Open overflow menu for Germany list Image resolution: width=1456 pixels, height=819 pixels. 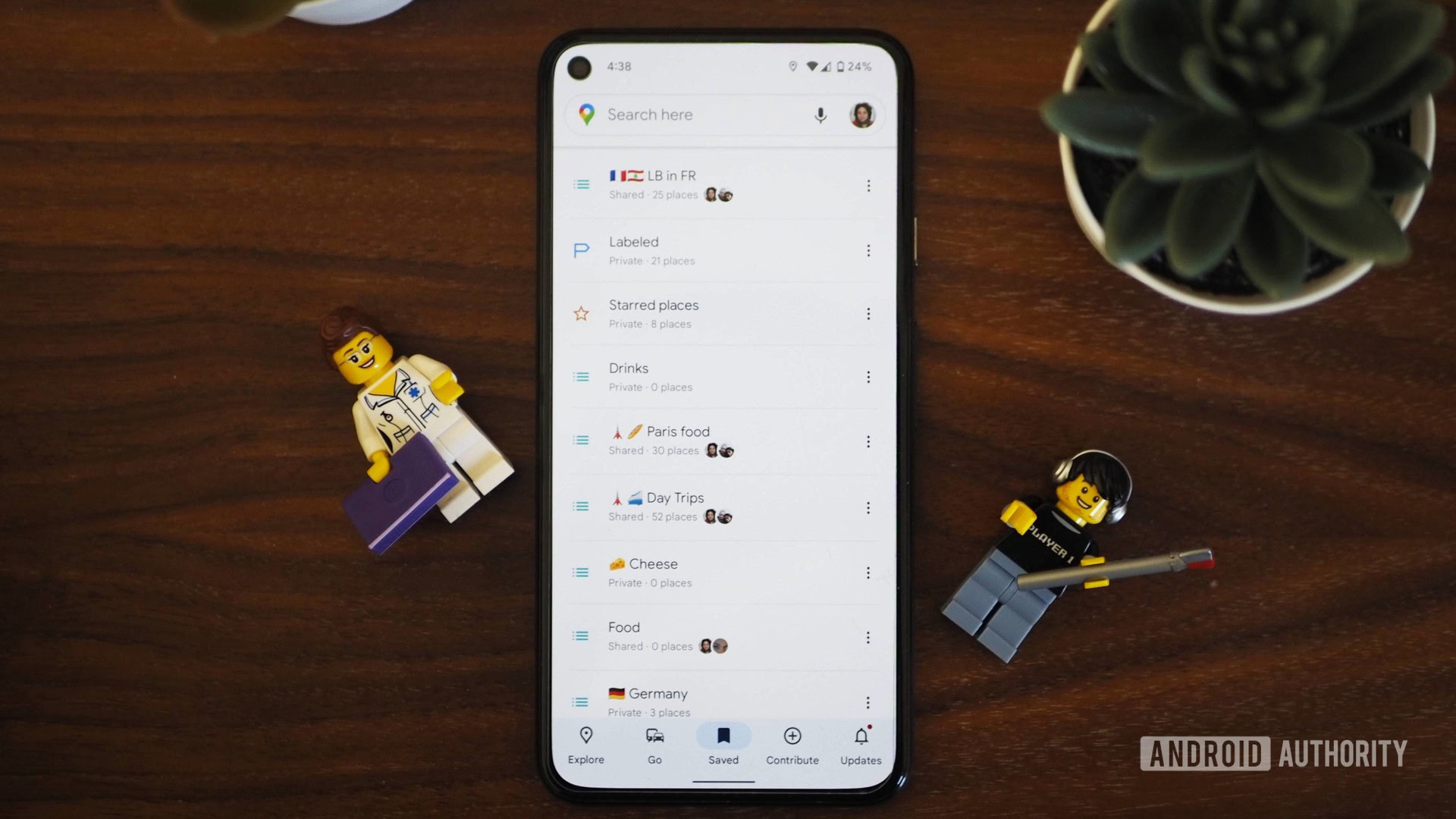(x=867, y=702)
